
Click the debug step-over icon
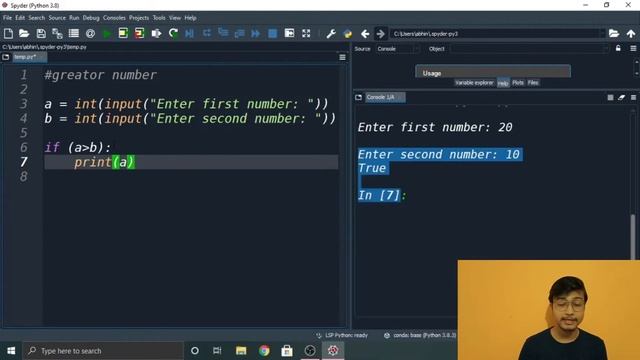(207, 33)
